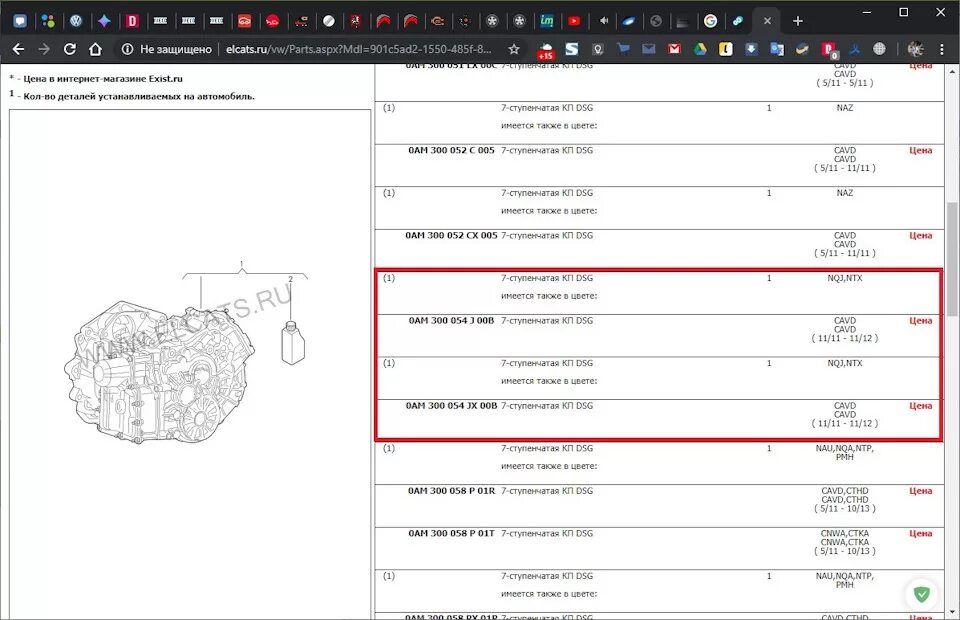960x620 pixels.
Task: Click 'Цена' for part 0AM 300 058 P 01R
Action: tap(920, 490)
